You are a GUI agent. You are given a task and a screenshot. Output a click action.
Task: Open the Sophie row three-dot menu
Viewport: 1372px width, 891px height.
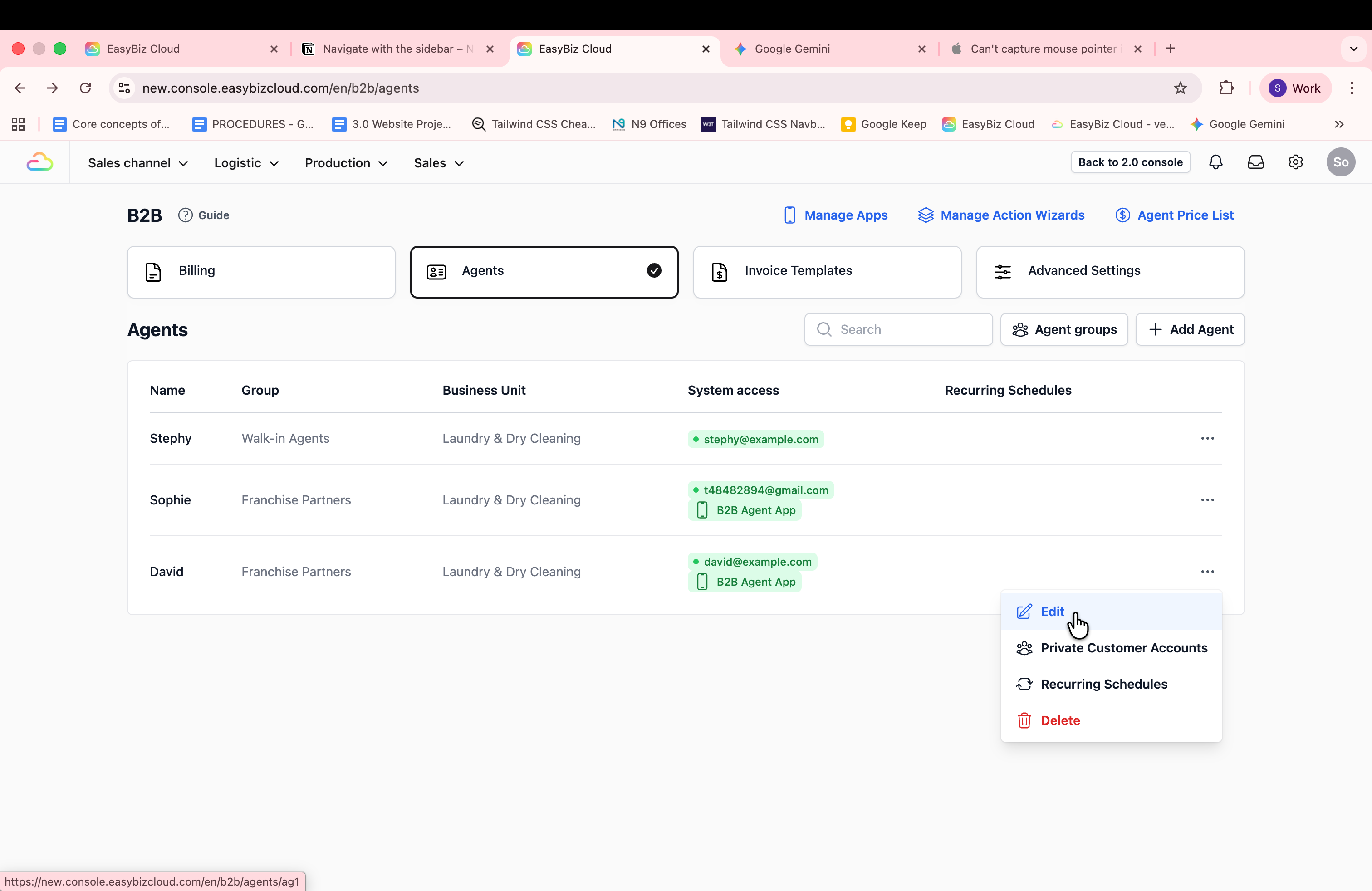(1207, 499)
